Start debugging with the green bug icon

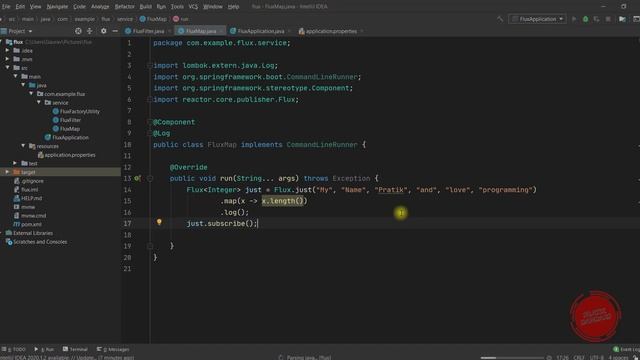pyautogui.click(x=585, y=19)
